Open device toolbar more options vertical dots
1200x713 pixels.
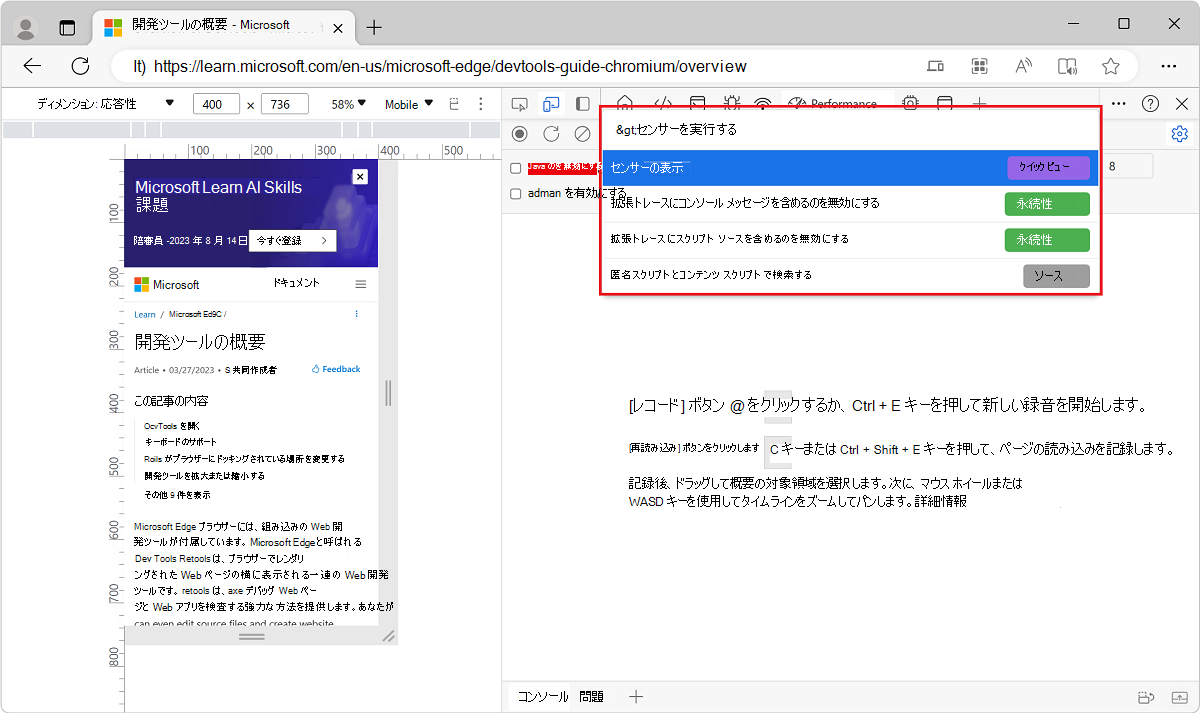pyautogui.click(x=481, y=104)
